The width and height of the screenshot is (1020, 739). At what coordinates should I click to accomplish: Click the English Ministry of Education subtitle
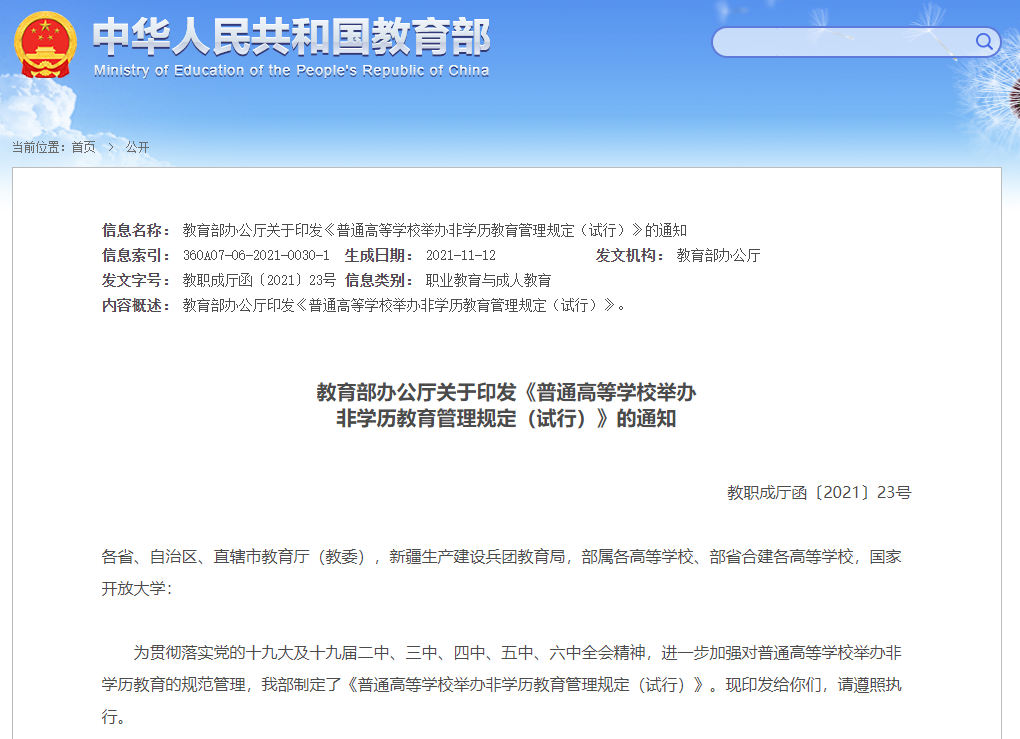coord(291,71)
